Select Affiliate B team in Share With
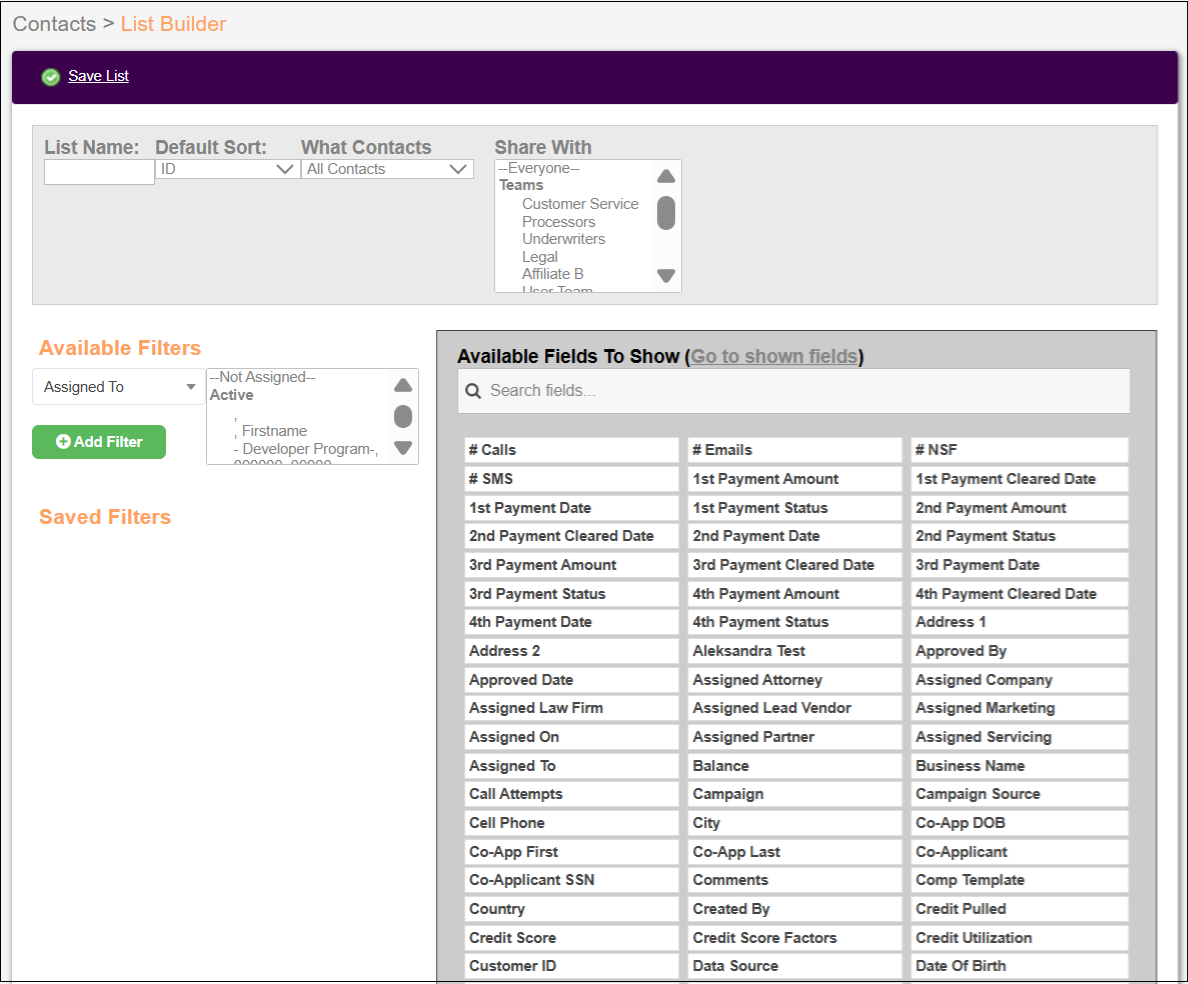Screen dimensions: 1188x984 coord(552,273)
